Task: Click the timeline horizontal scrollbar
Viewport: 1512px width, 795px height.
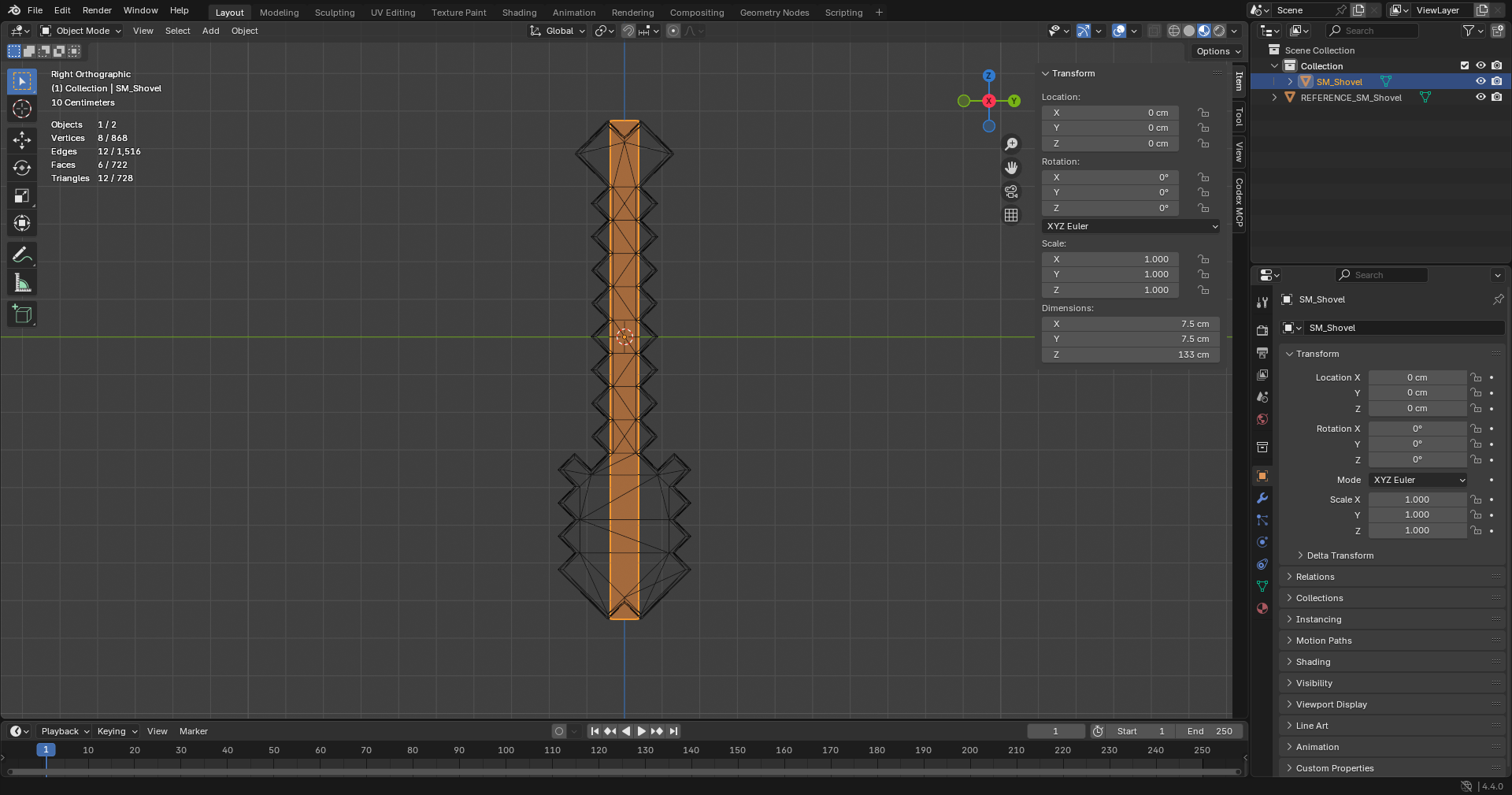Action: tap(624, 772)
